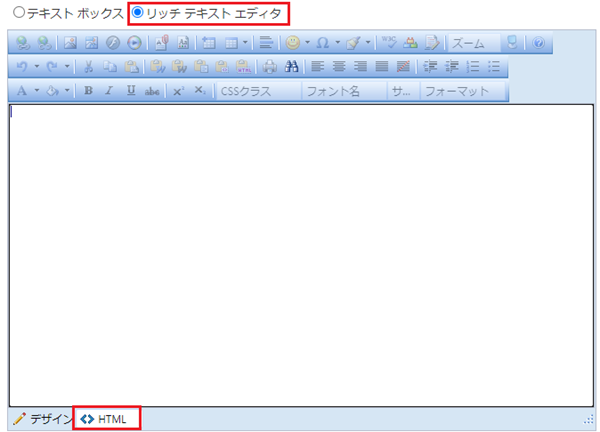Click the plain paste clipboard icon
The height and width of the screenshot is (432, 600).
tap(131, 67)
